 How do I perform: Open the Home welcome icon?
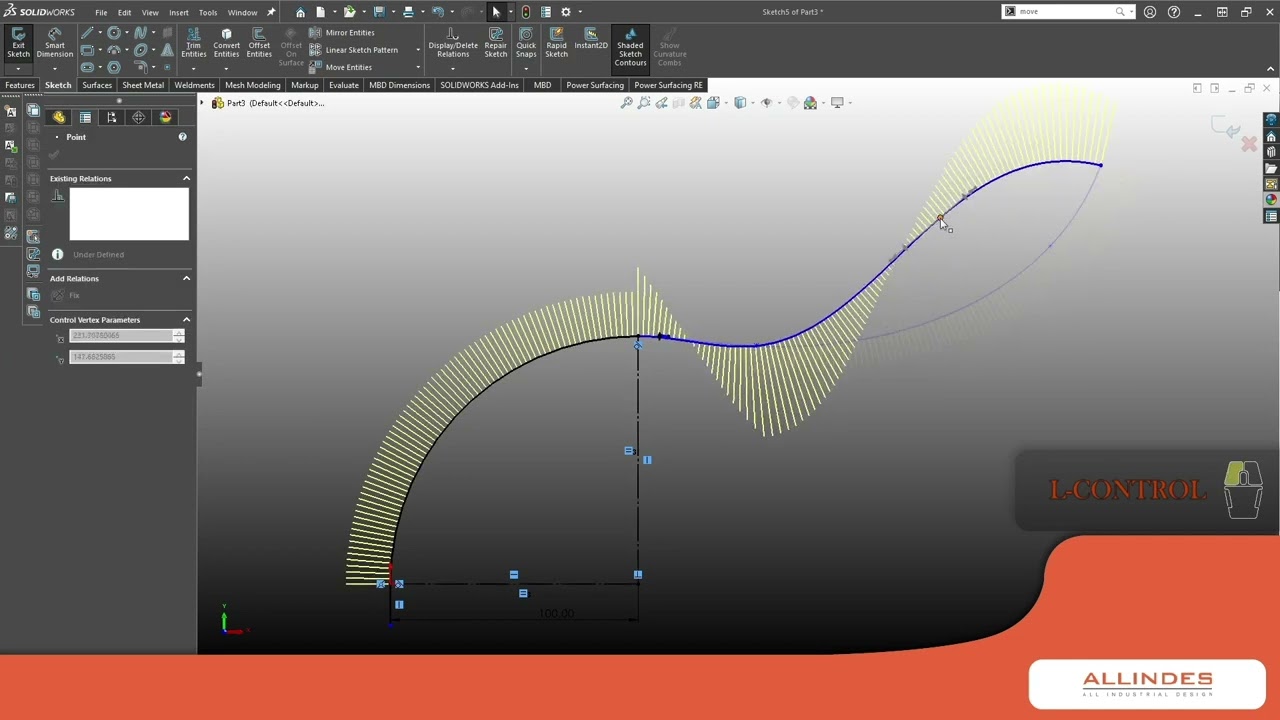pyautogui.click(x=300, y=12)
